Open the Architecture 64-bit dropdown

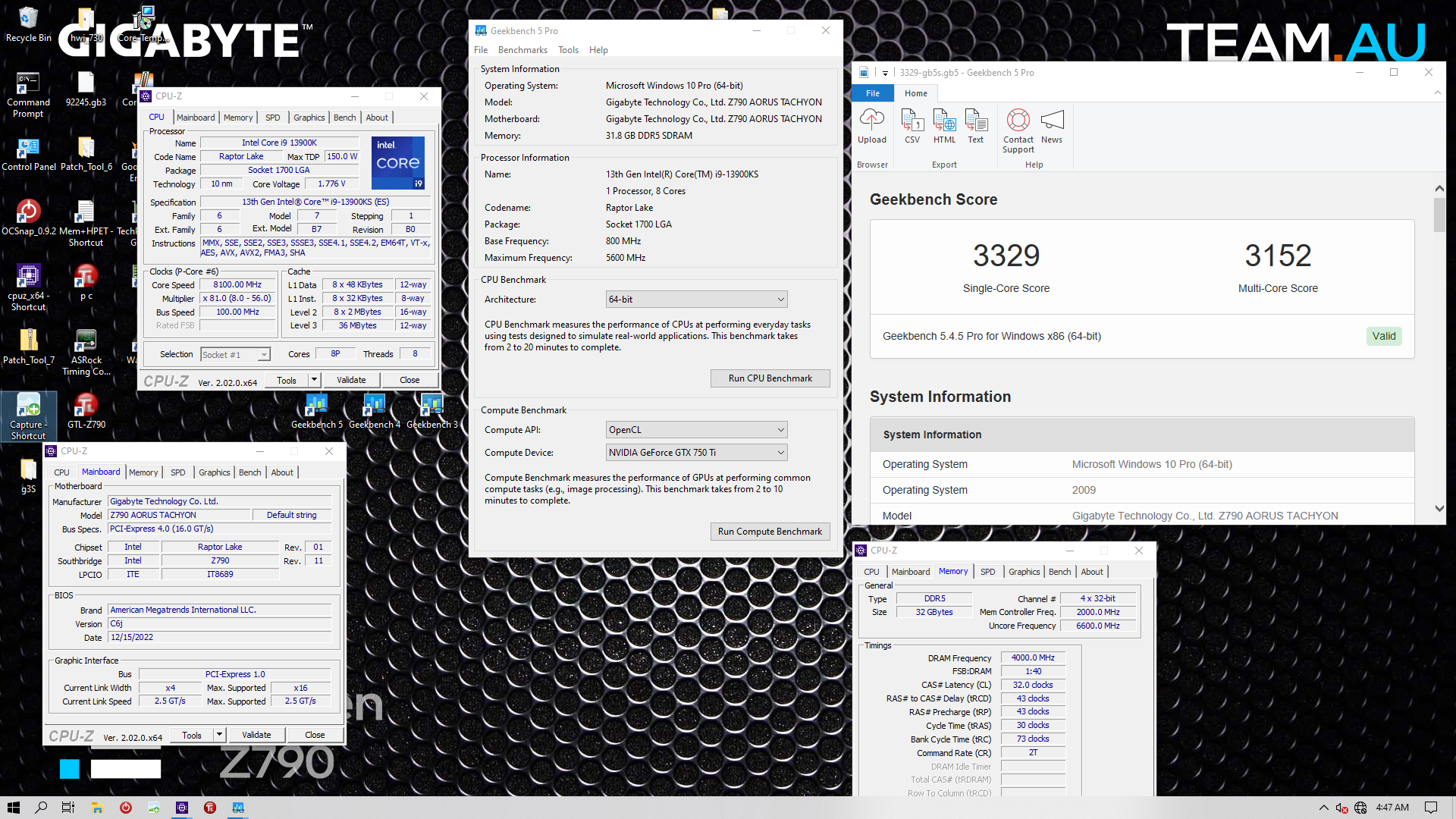point(696,300)
